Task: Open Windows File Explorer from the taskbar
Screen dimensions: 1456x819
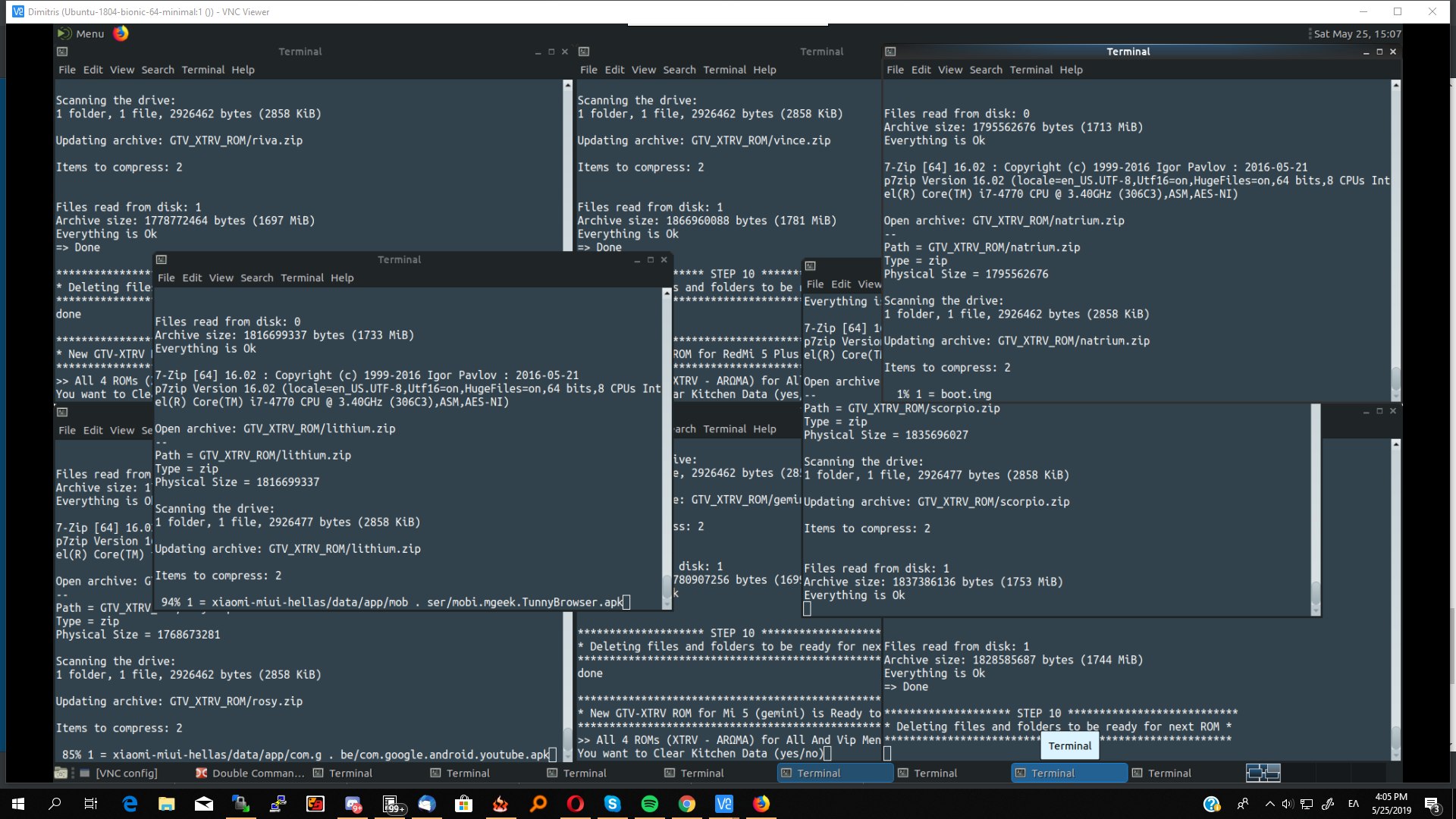Action: click(167, 804)
